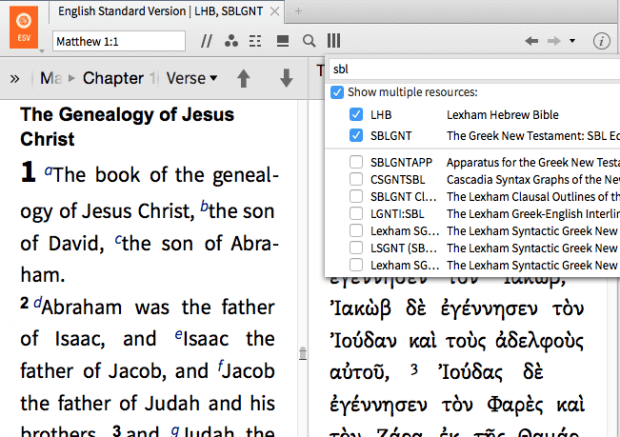This screenshot has height=437, width=620.
Task: Click 'Cascadia Syntax Graphs' resource title
Action: point(533,180)
